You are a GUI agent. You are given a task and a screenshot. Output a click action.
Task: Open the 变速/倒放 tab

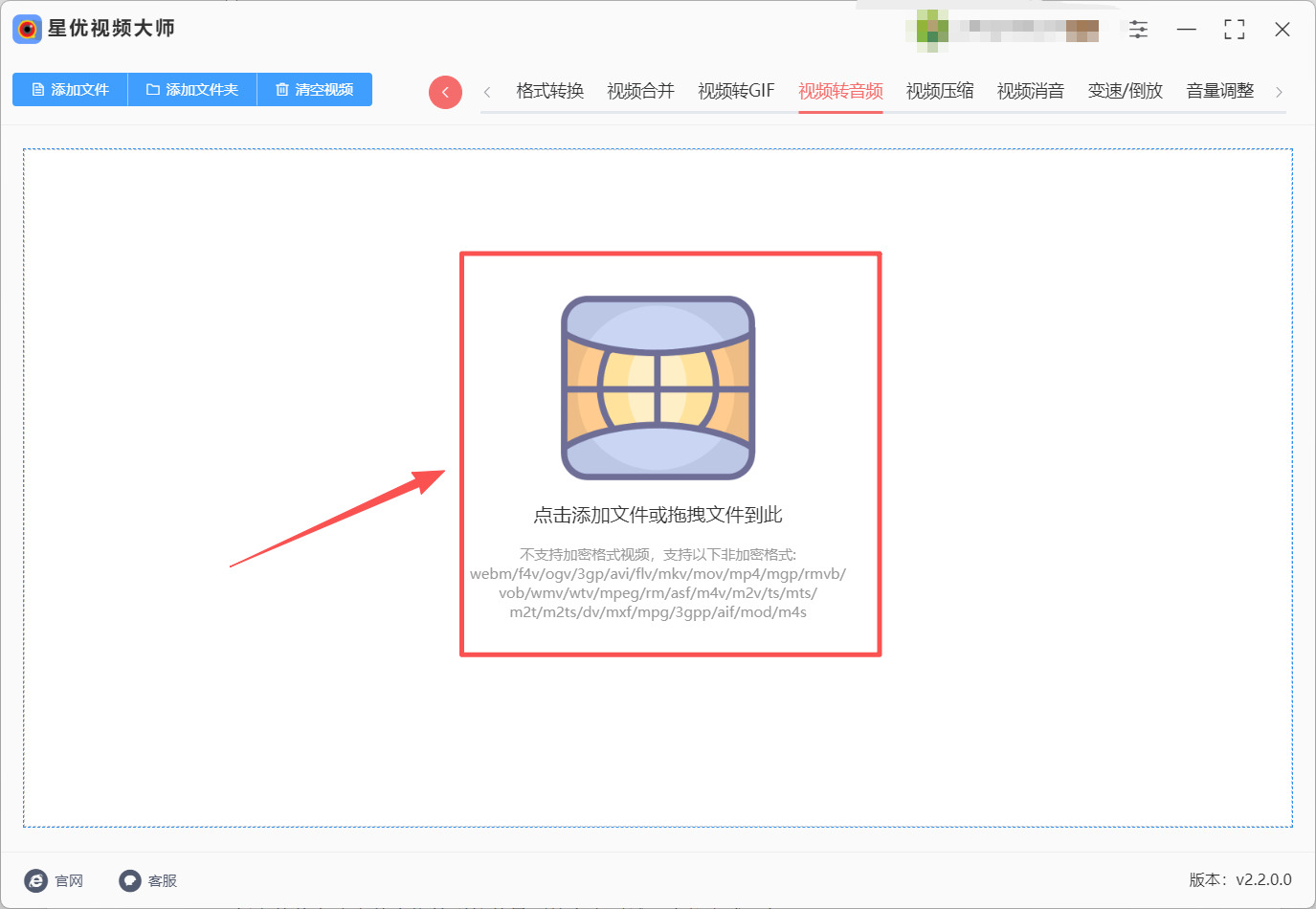click(x=1126, y=91)
